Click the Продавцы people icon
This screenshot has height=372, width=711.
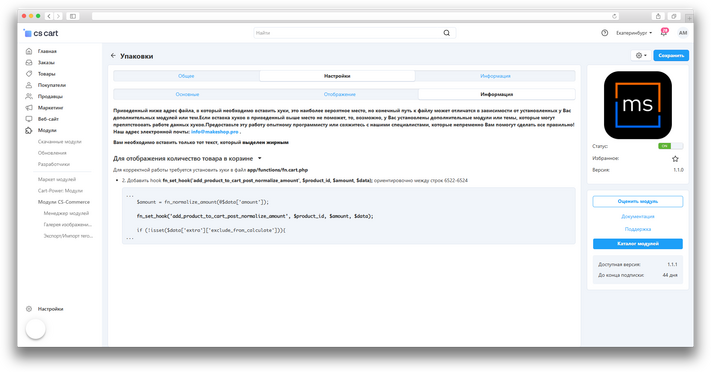click(29, 96)
